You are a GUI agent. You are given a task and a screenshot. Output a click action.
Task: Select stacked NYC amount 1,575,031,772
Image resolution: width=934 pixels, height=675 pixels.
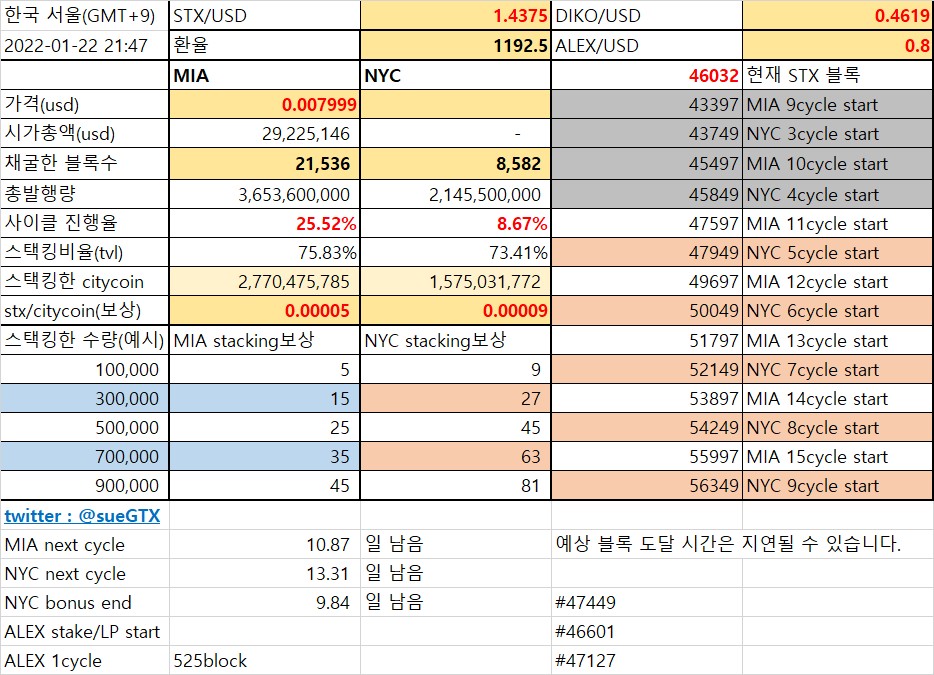456,281
